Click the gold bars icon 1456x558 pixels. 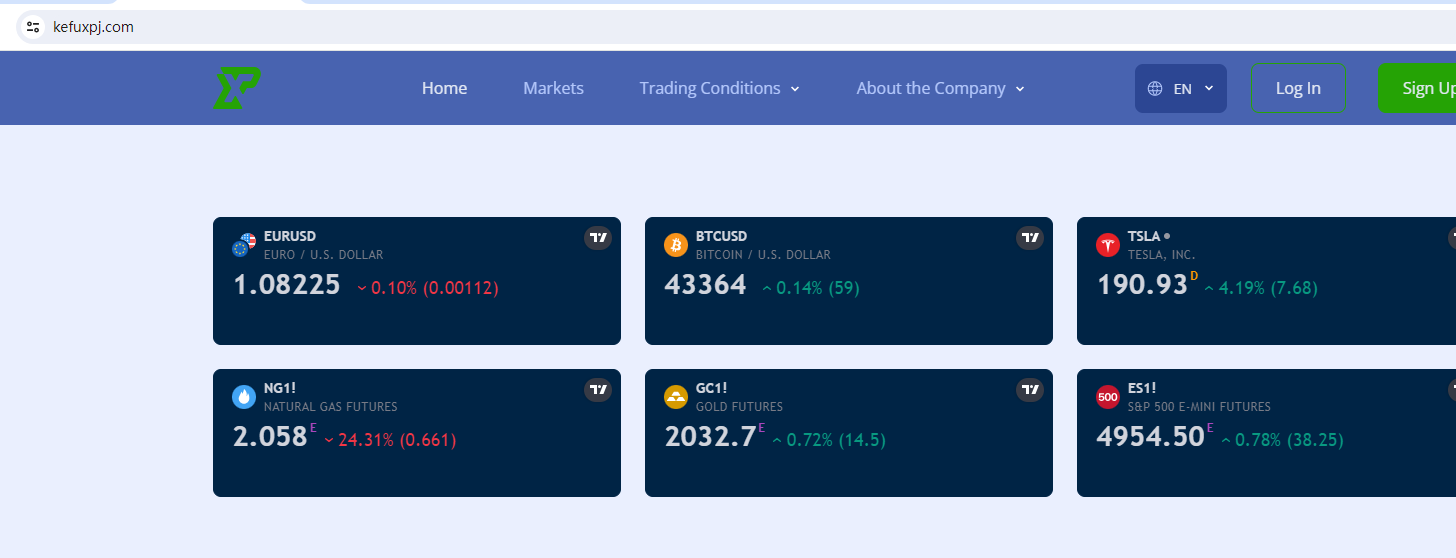[676, 397]
